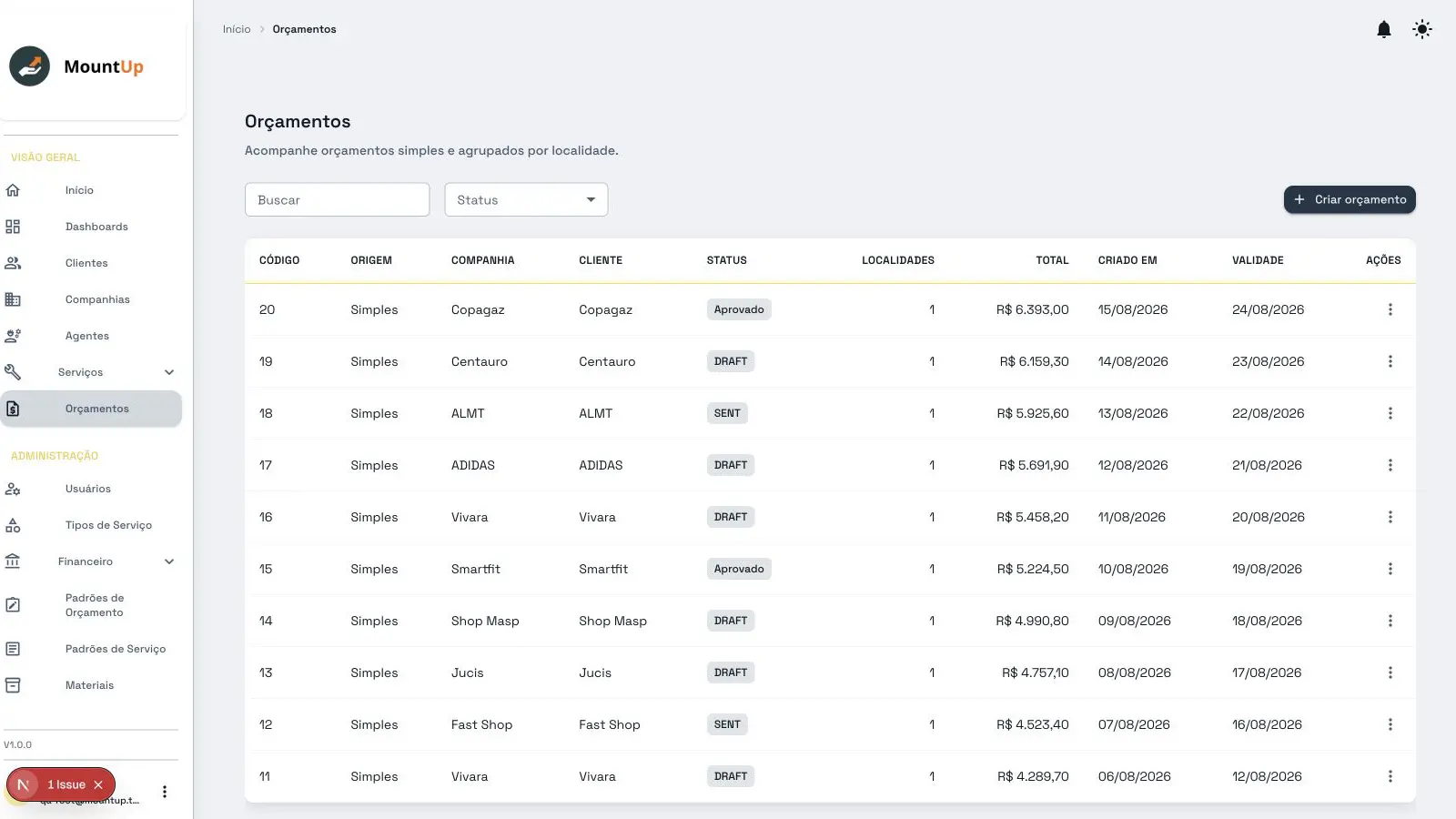Click Centauro company cell
The width and height of the screenshot is (1456, 819).
(x=480, y=361)
